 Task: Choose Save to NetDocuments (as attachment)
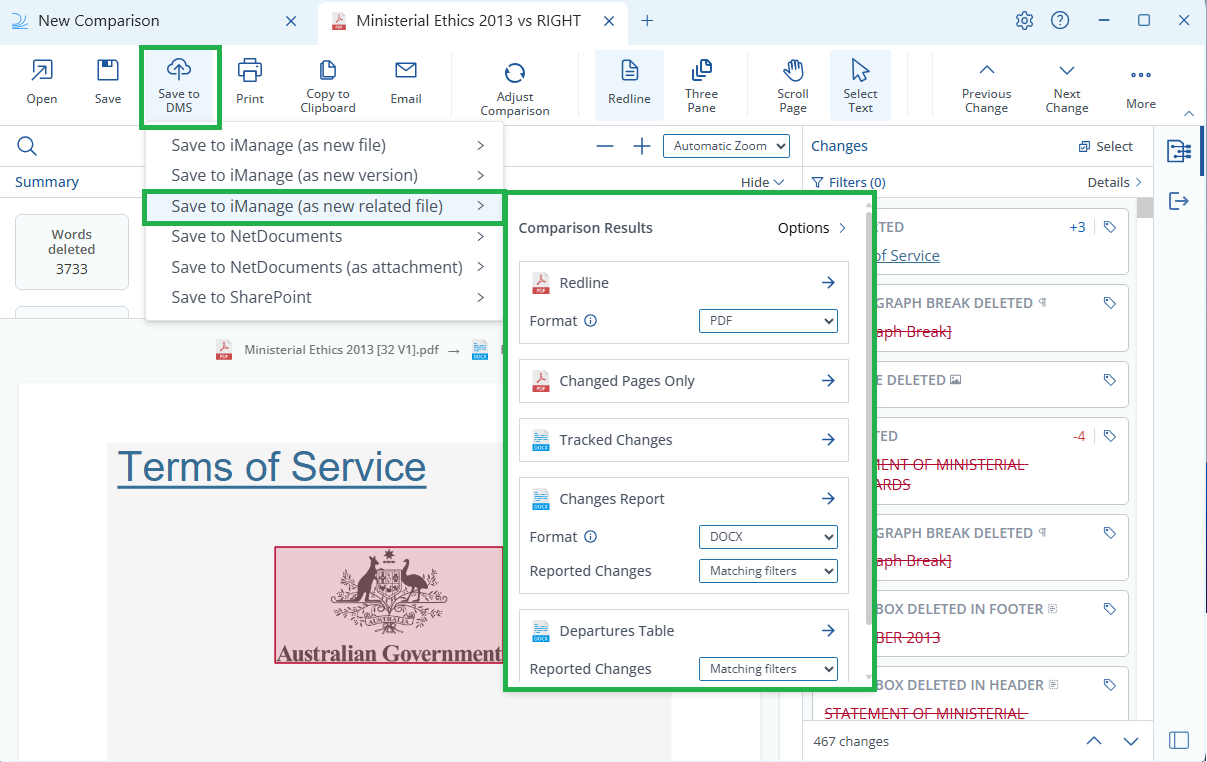click(x=324, y=267)
